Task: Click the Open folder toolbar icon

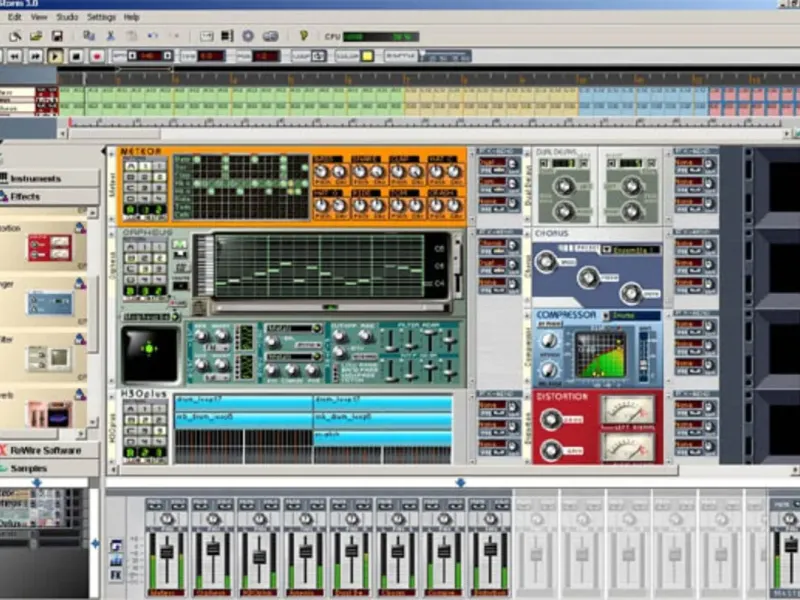Action: (x=35, y=36)
